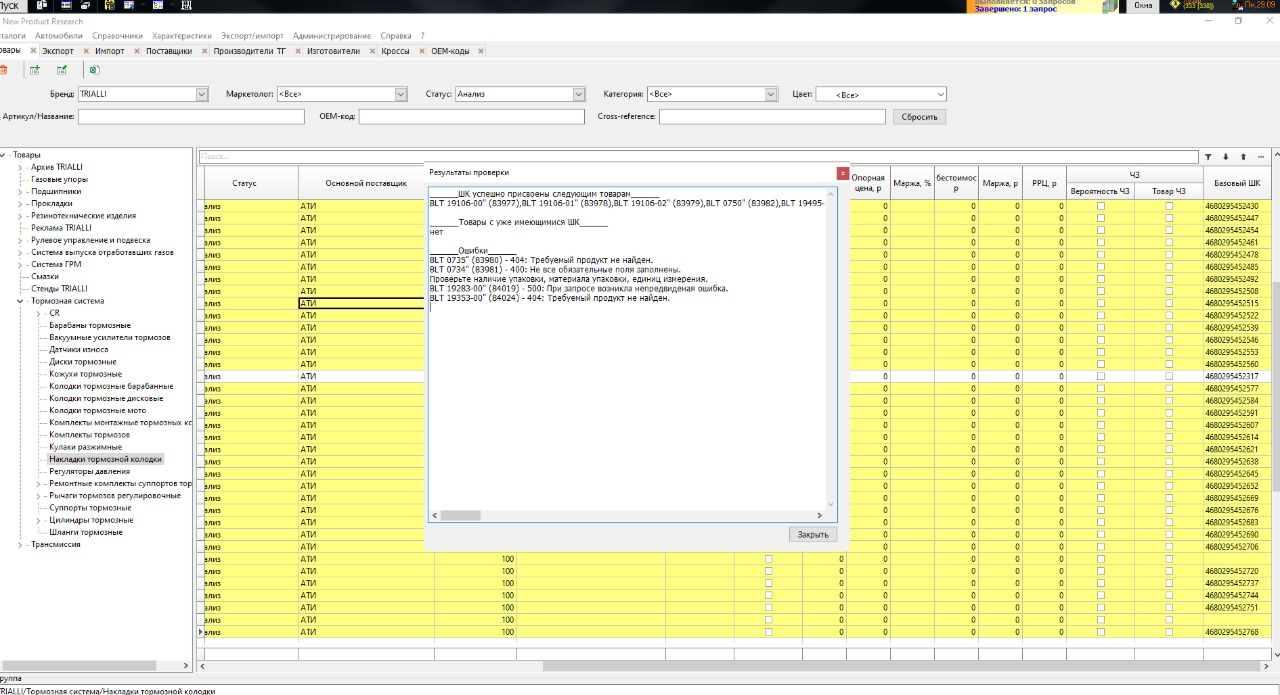
Task: Tick the first row's Вероятность ЧЗ checkbox
Action: [x=1101, y=206]
